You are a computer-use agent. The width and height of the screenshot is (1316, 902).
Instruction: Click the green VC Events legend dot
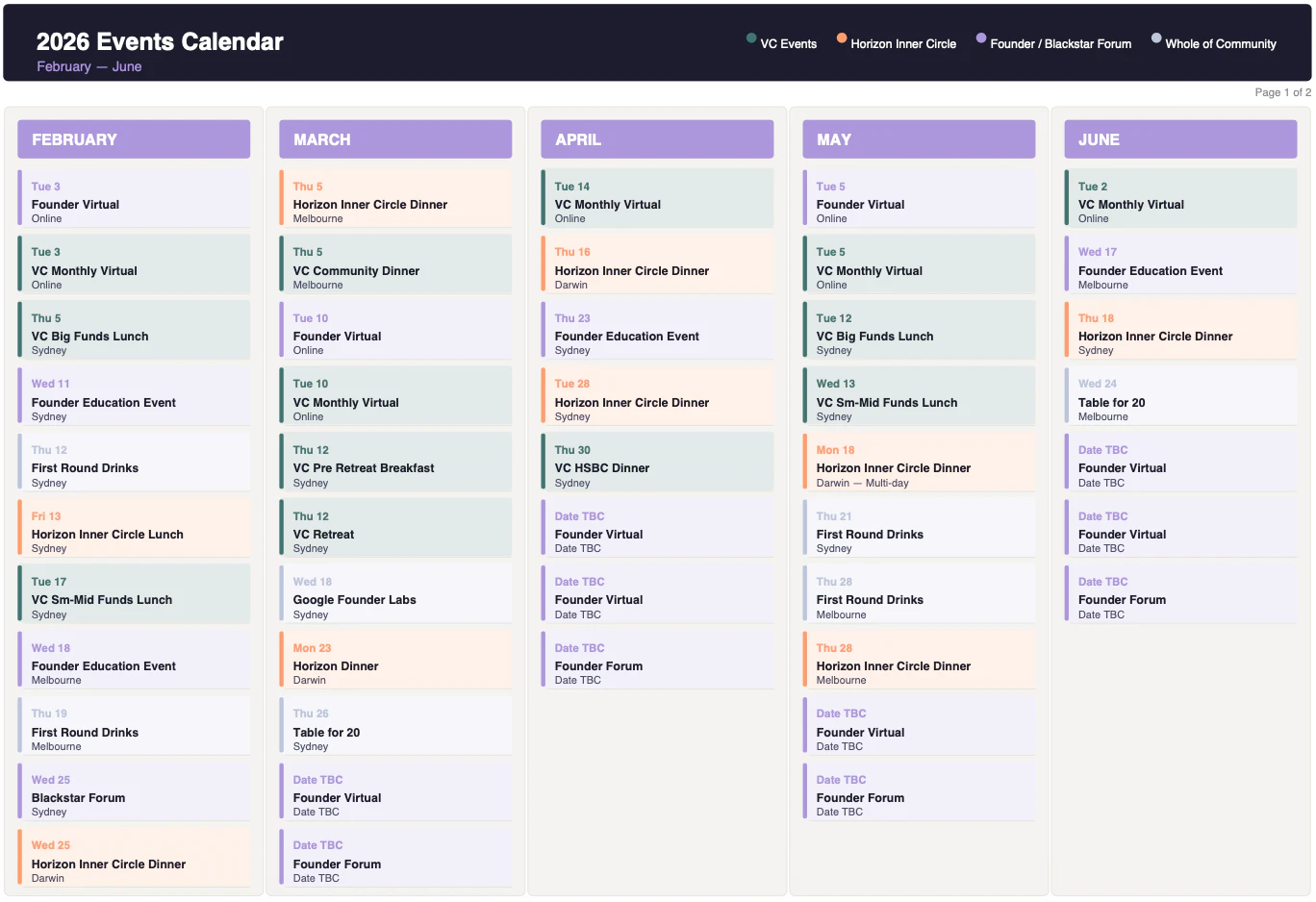pos(751,38)
